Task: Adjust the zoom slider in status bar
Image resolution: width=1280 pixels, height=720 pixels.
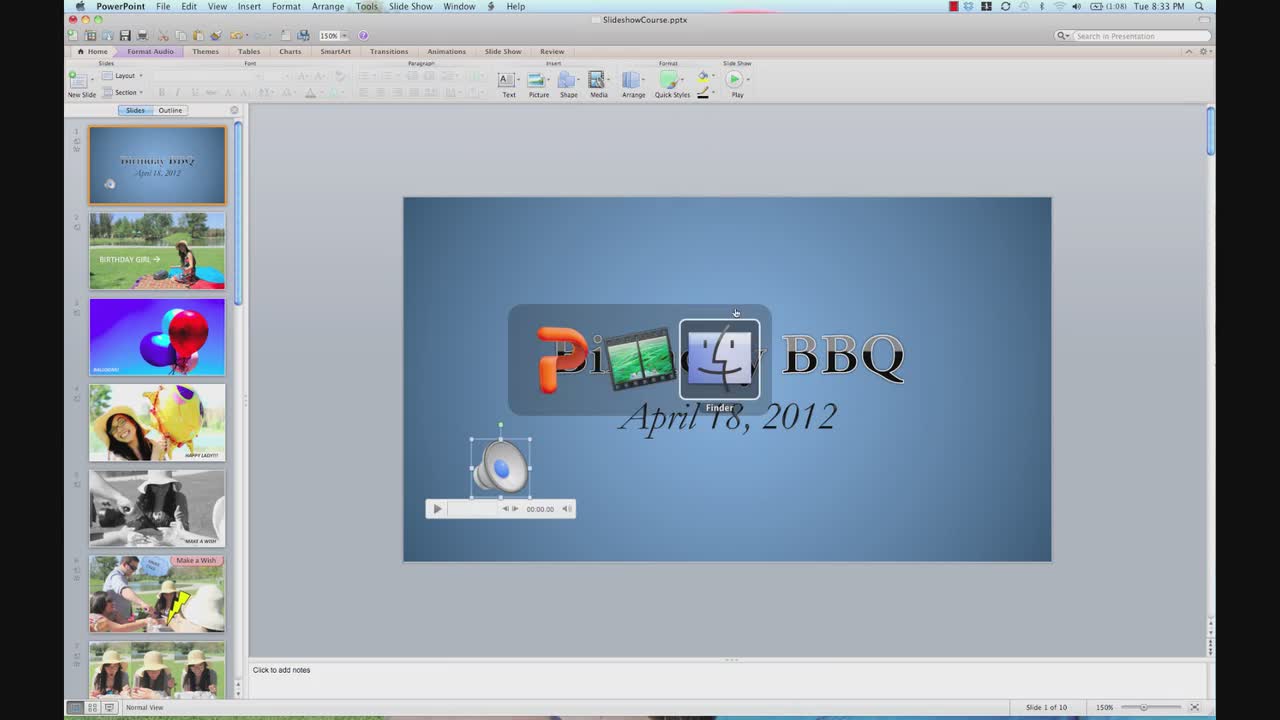Action: tap(1144, 707)
